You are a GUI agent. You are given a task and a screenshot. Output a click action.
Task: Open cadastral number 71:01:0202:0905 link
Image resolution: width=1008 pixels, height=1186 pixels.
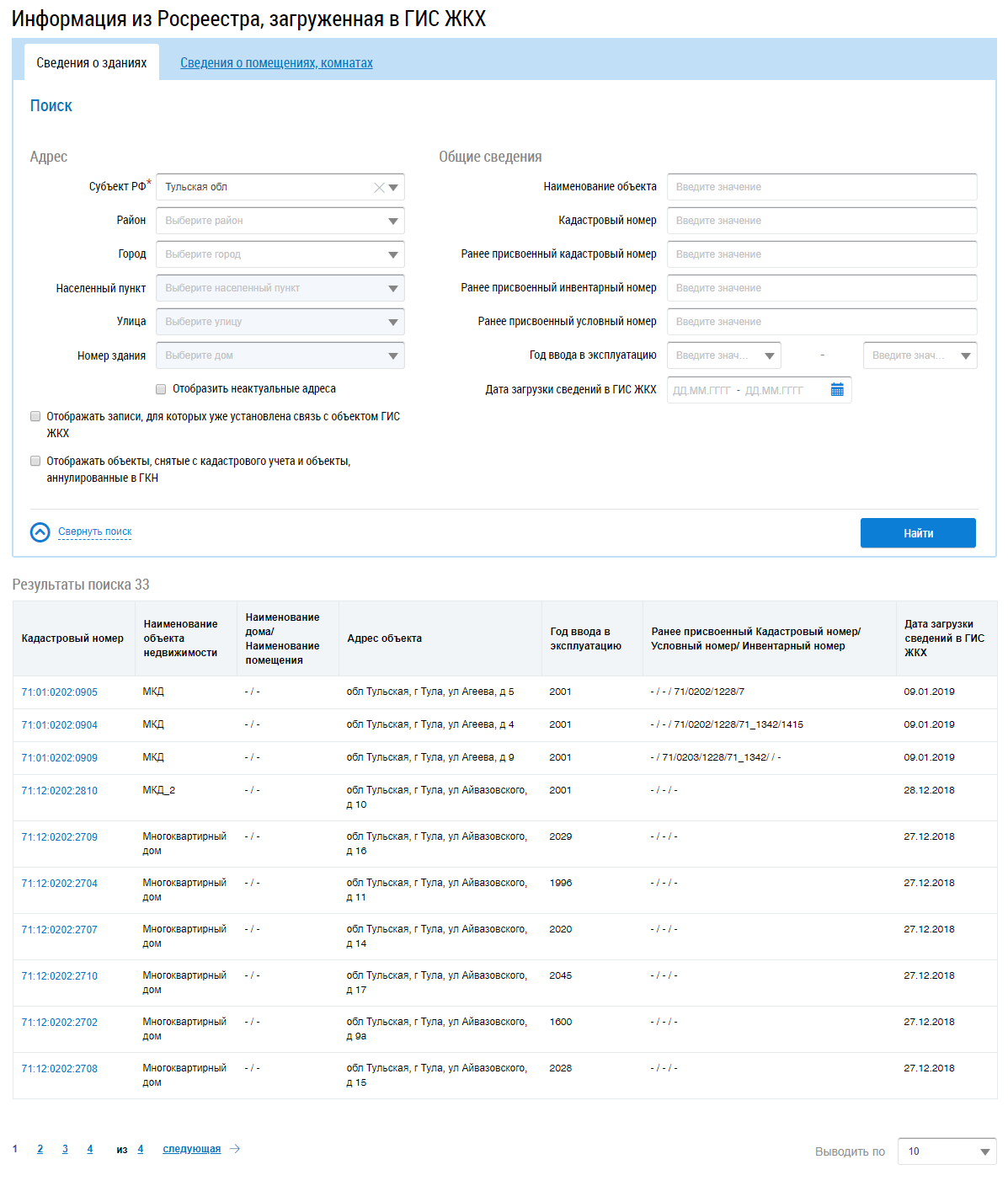pyautogui.click(x=60, y=692)
